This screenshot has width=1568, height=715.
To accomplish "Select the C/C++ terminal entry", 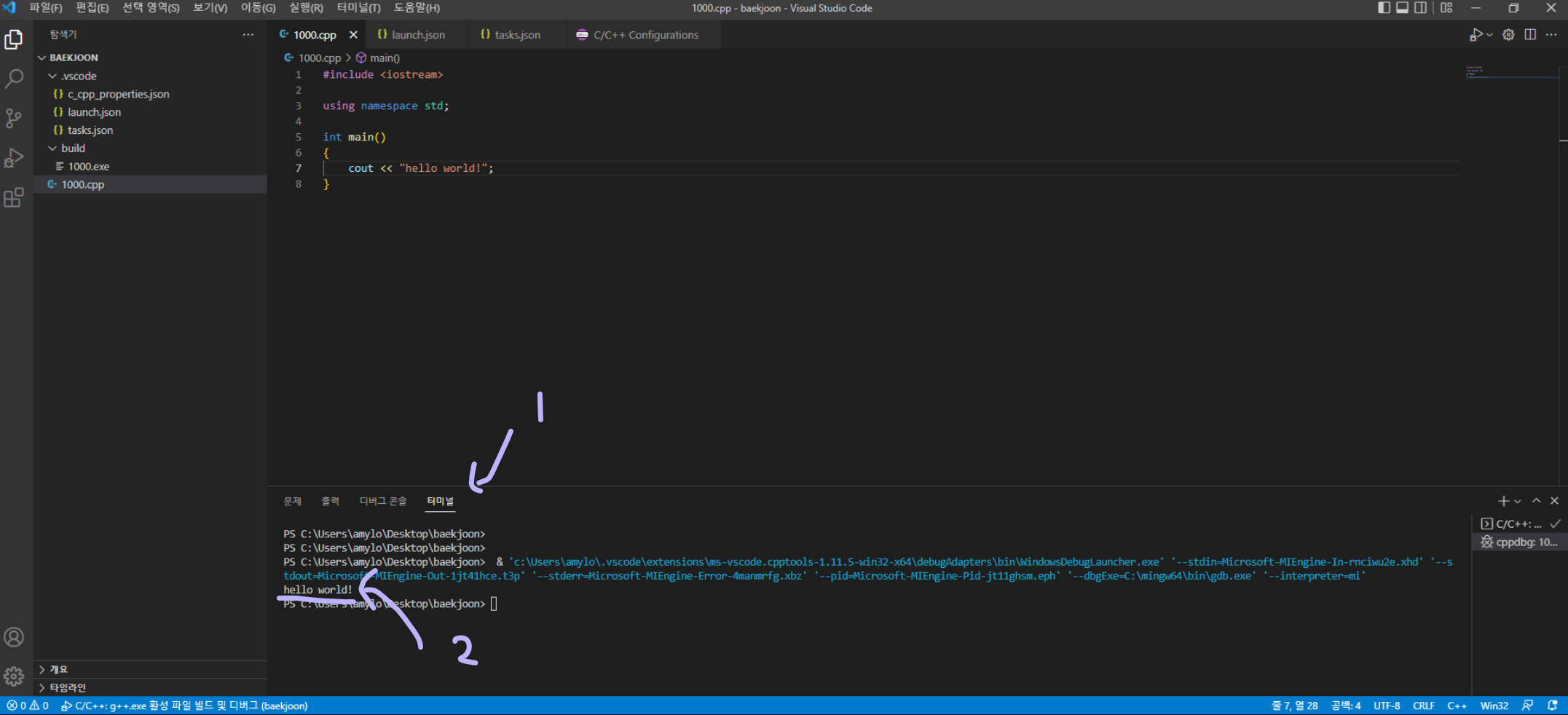I will pyautogui.click(x=1521, y=524).
